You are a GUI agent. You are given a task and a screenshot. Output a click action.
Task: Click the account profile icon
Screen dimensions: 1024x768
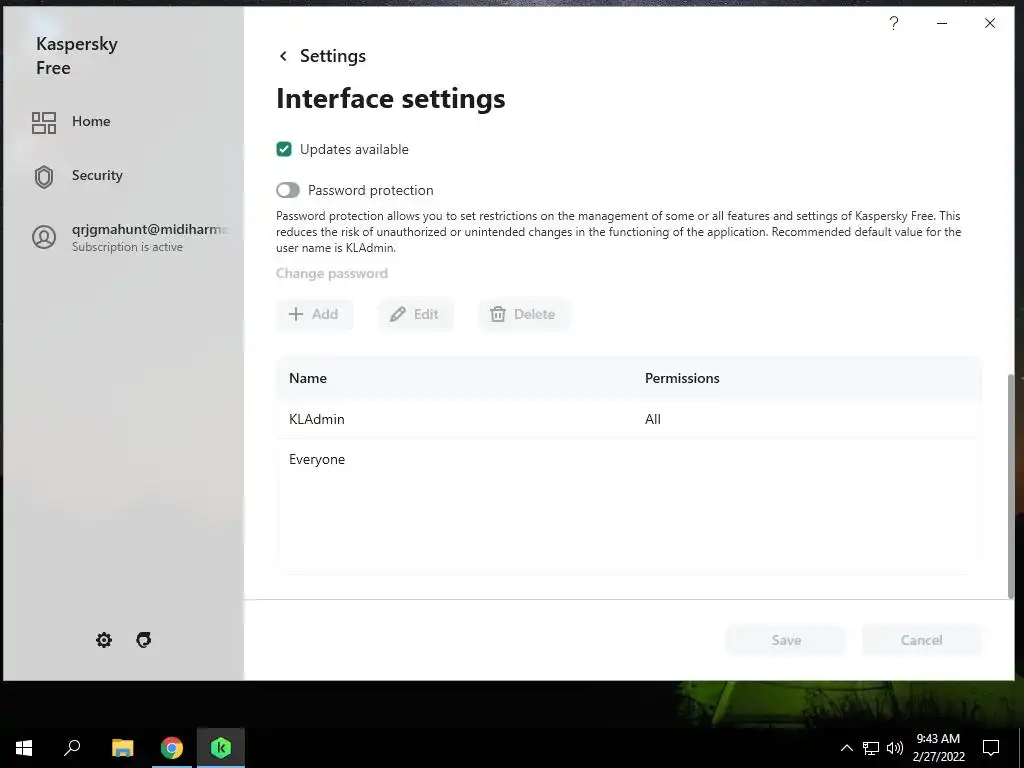click(44, 236)
